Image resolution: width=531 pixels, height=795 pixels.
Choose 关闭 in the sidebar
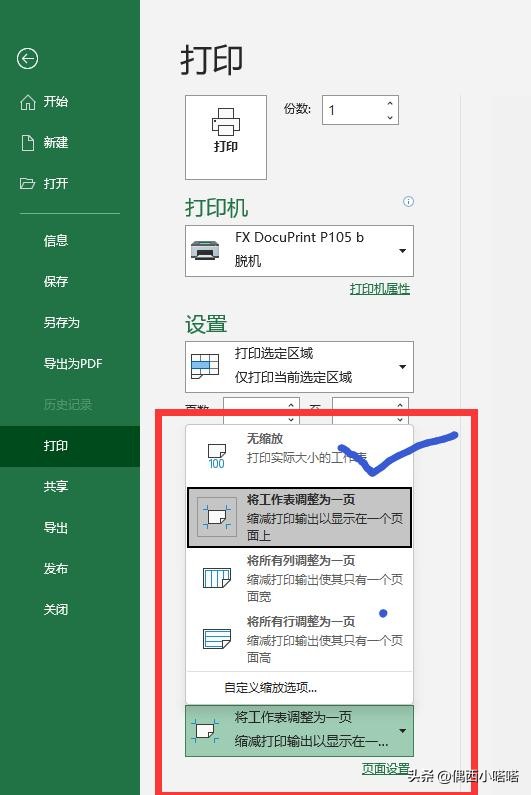[x=70, y=609]
